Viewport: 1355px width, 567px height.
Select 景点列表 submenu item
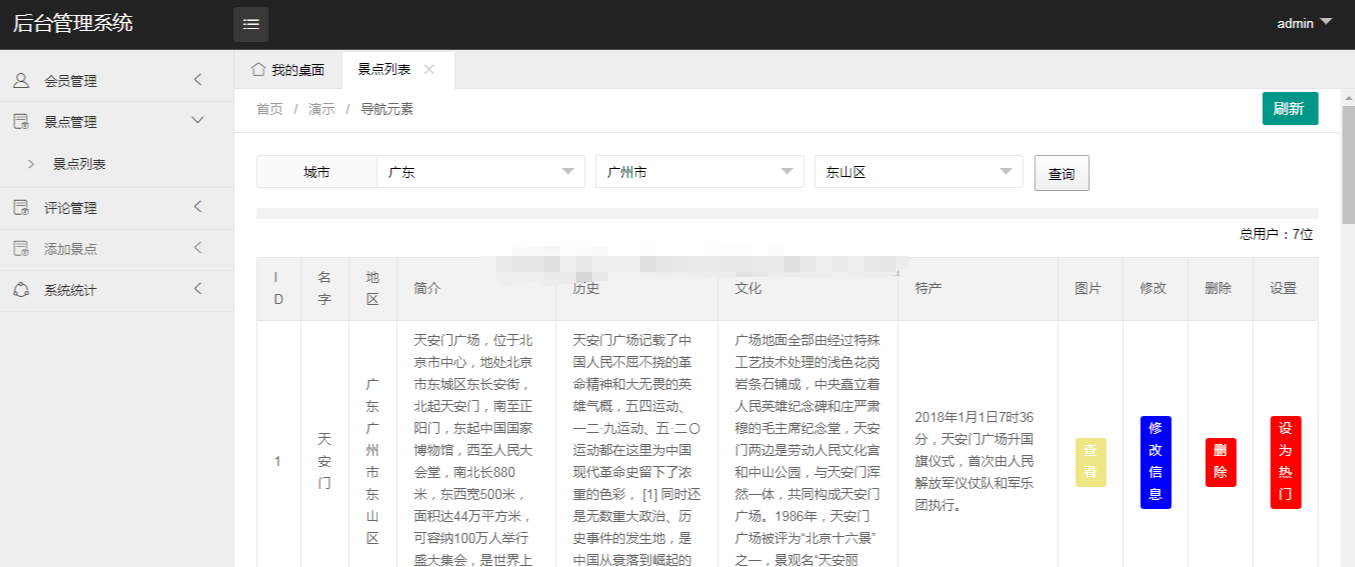pos(117,164)
